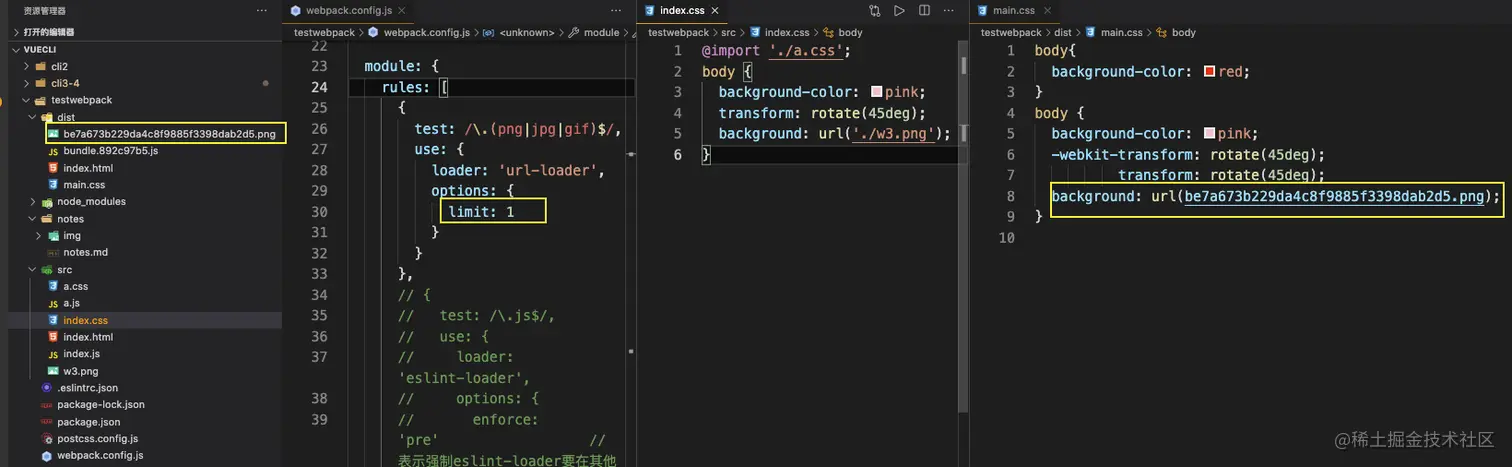Expand the cli2 folder
Screen dimensions: 1512x467
(28, 66)
